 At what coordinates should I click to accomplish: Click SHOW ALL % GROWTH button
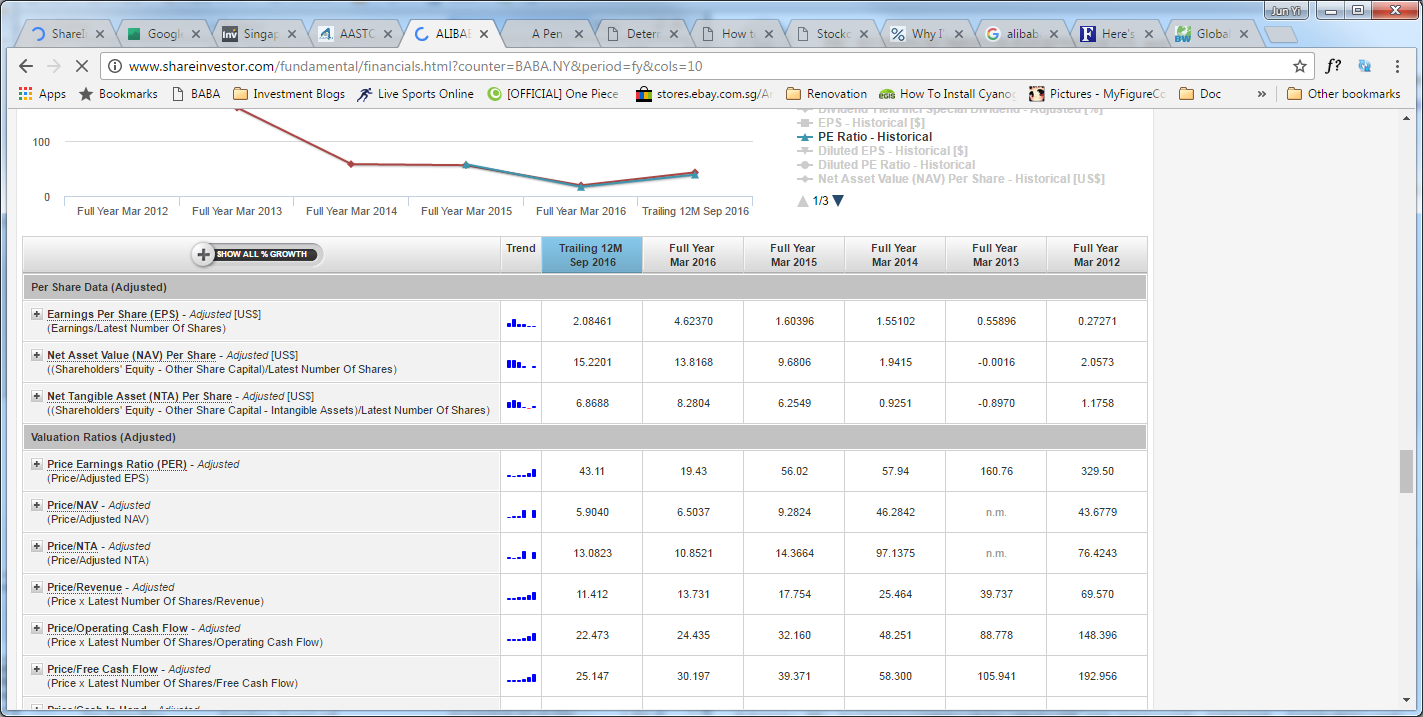point(256,254)
